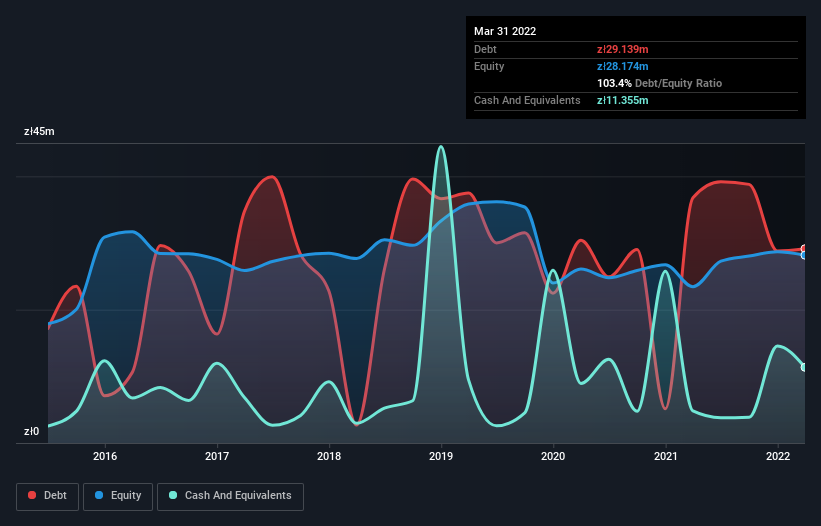Click the Equity label in tooltip
The height and width of the screenshot is (526, 821).
click(489, 66)
